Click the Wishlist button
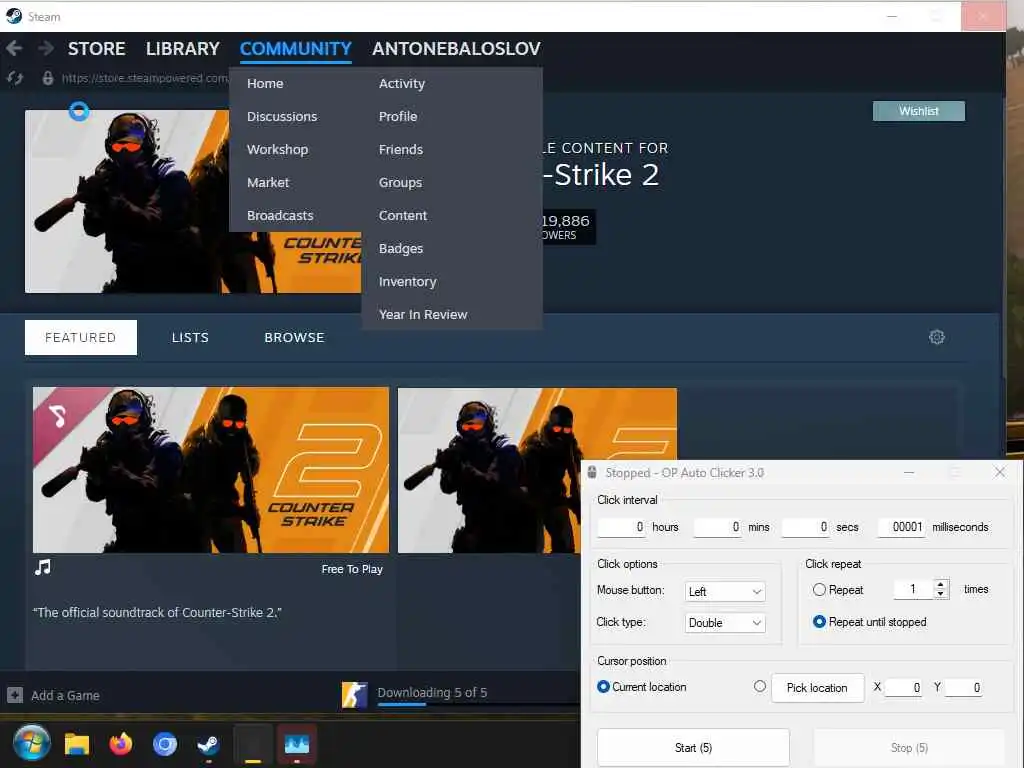The height and width of the screenshot is (768, 1024). tap(919, 111)
